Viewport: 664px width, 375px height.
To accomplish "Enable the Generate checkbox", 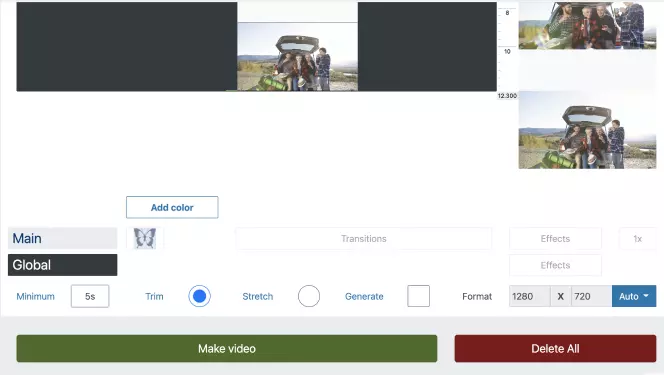I will click(x=418, y=296).
